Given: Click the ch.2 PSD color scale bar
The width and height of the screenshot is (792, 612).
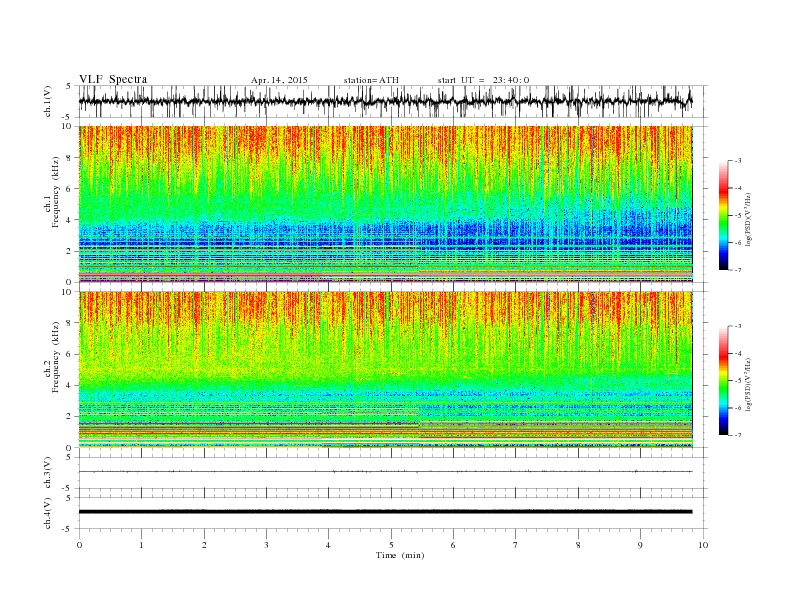Looking at the screenshot, I should pyautogui.click(x=723, y=380).
